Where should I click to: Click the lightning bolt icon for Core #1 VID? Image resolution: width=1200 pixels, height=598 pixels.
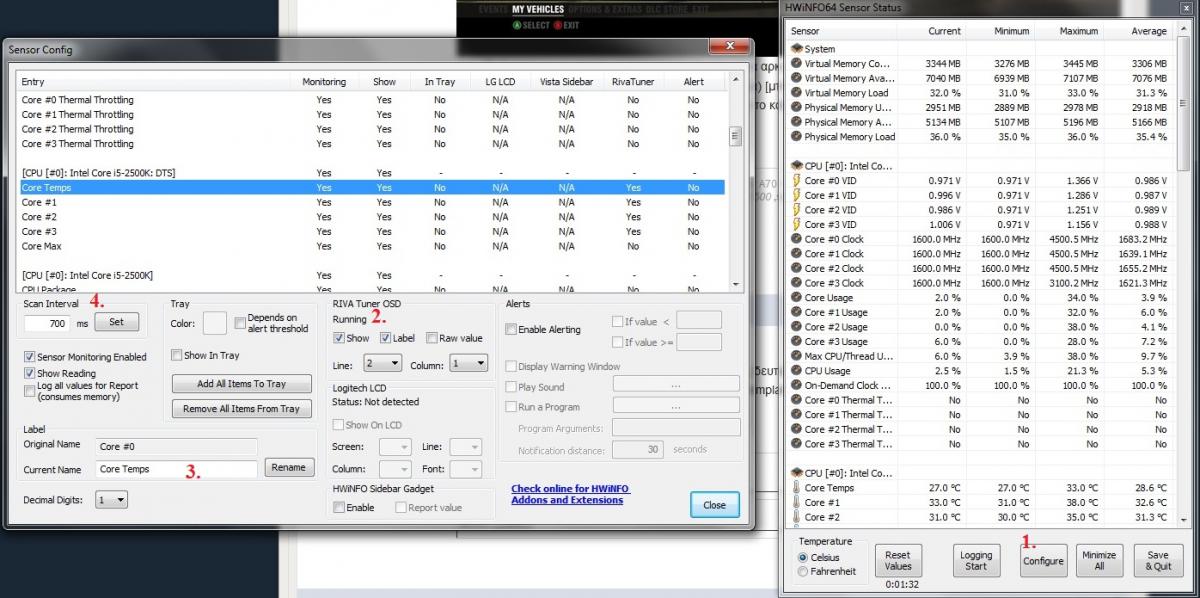[x=796, y=195]
